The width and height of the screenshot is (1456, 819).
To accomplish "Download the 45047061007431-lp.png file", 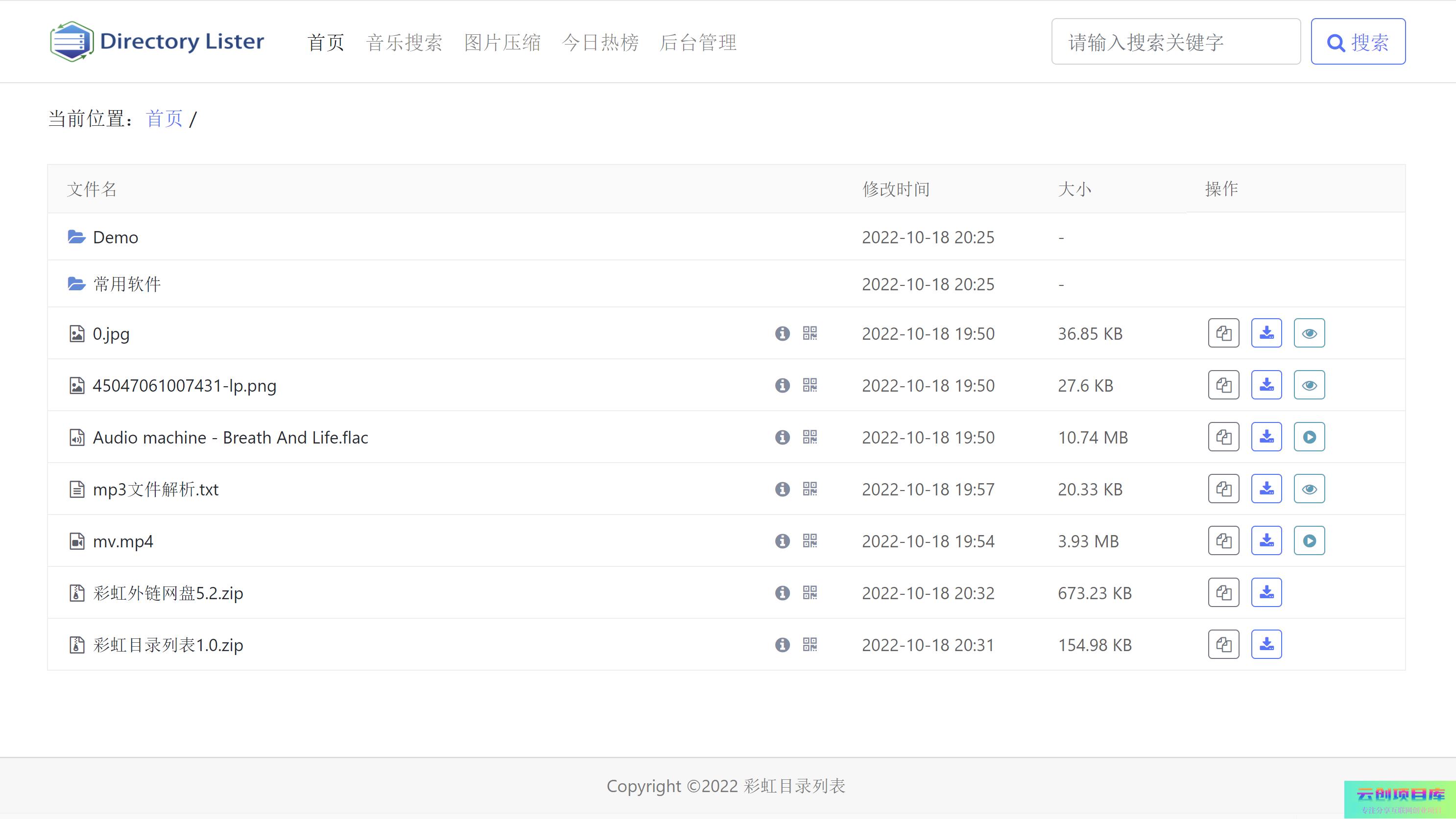I will (1266, 385).
